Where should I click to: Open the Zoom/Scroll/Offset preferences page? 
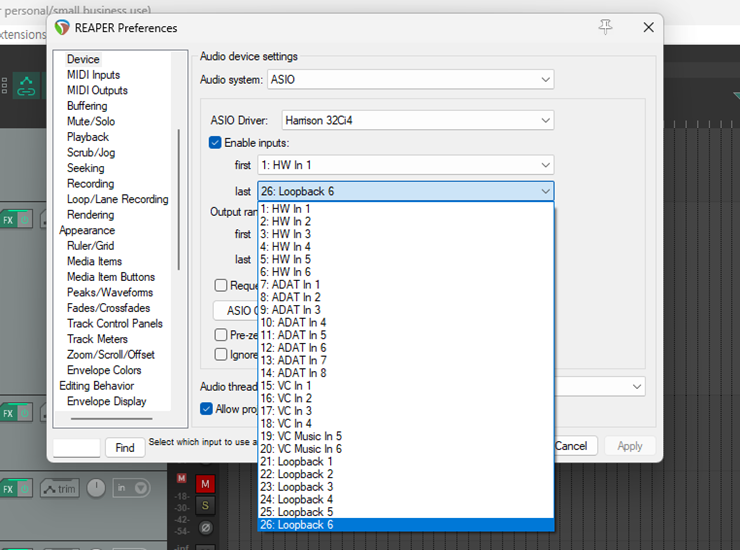click(111, 355)
